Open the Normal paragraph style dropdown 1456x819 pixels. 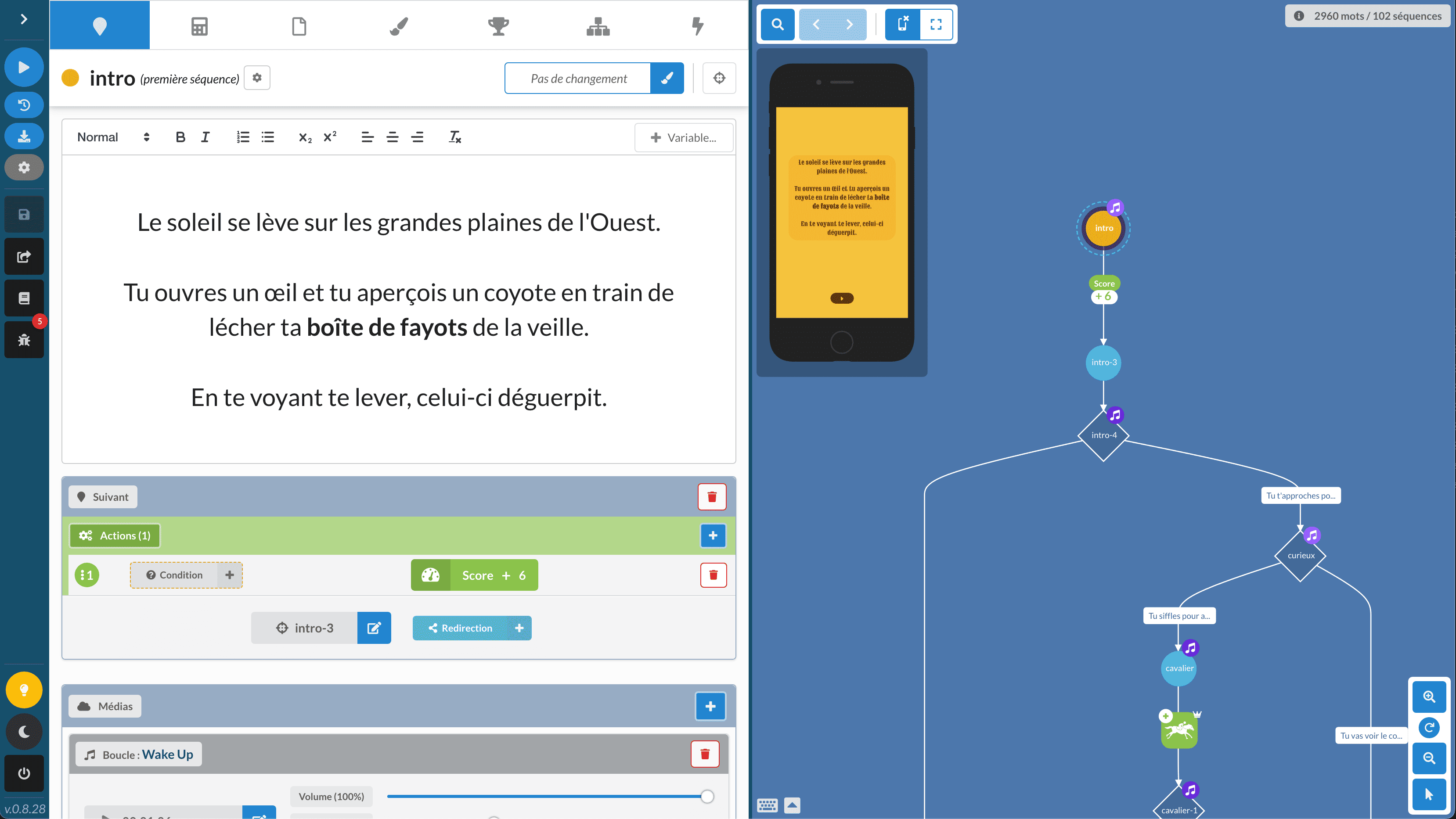[x=113, y=137]
